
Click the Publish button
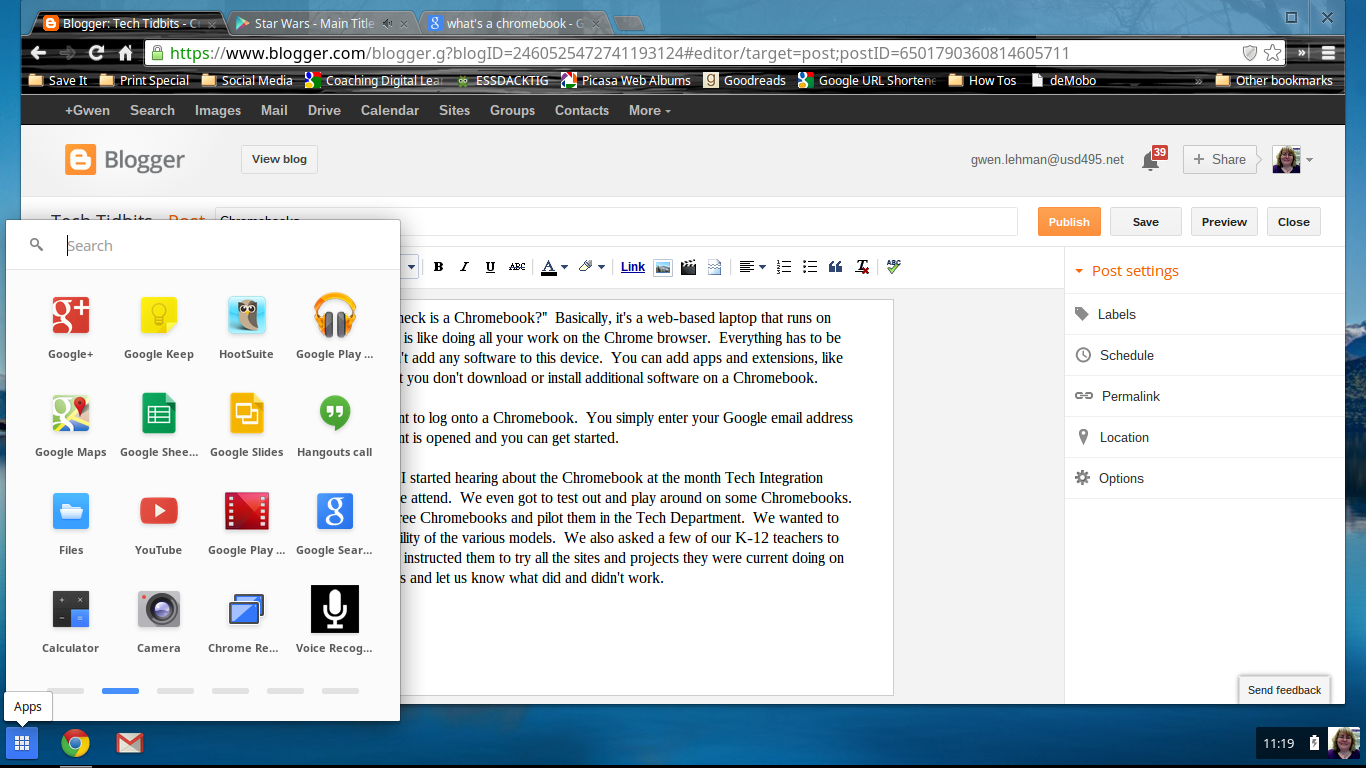pyautogui.click(x=1069, y=222)
